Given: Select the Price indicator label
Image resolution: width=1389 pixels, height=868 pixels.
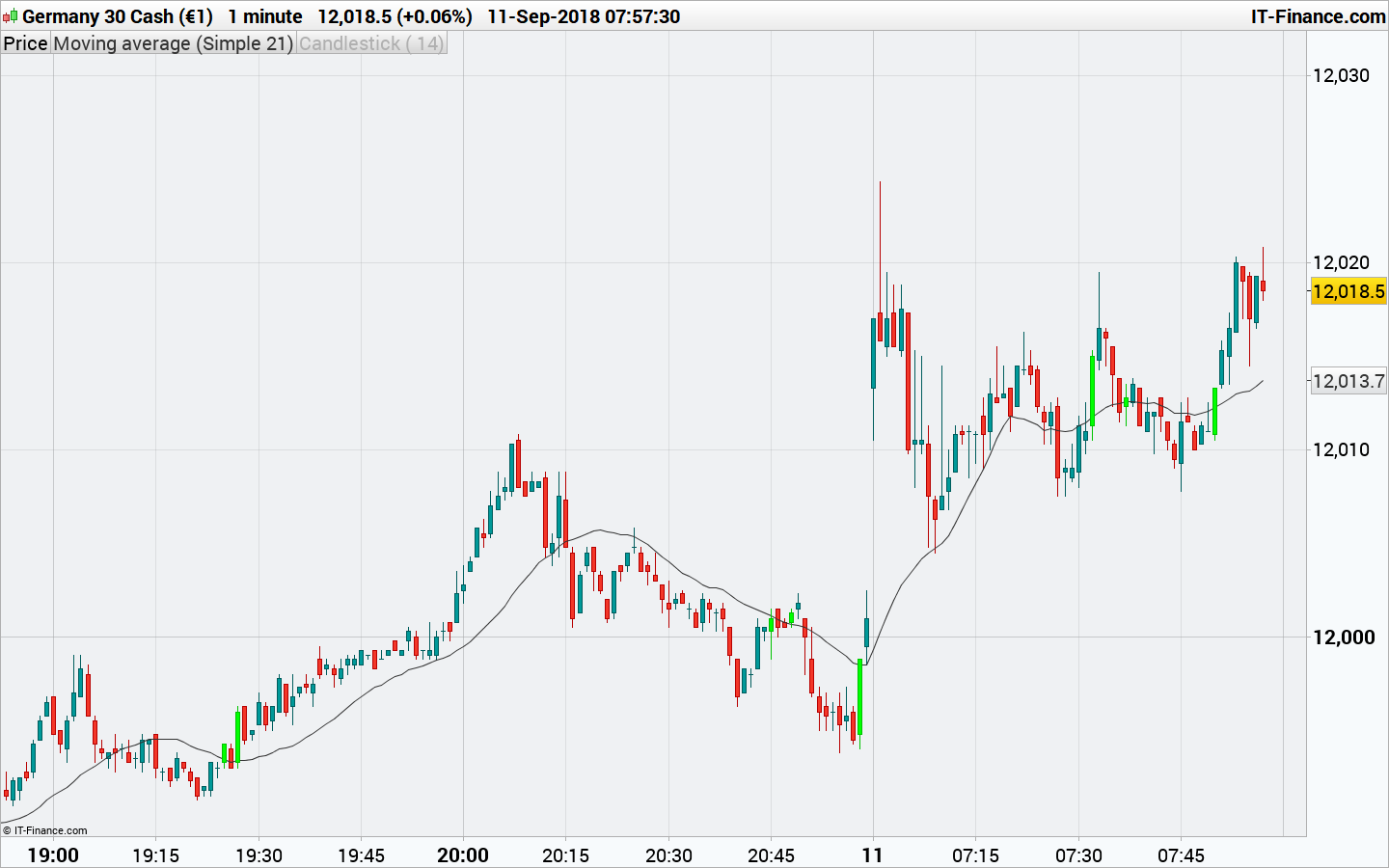Looking at the screenshot, I should coord(25,43).
